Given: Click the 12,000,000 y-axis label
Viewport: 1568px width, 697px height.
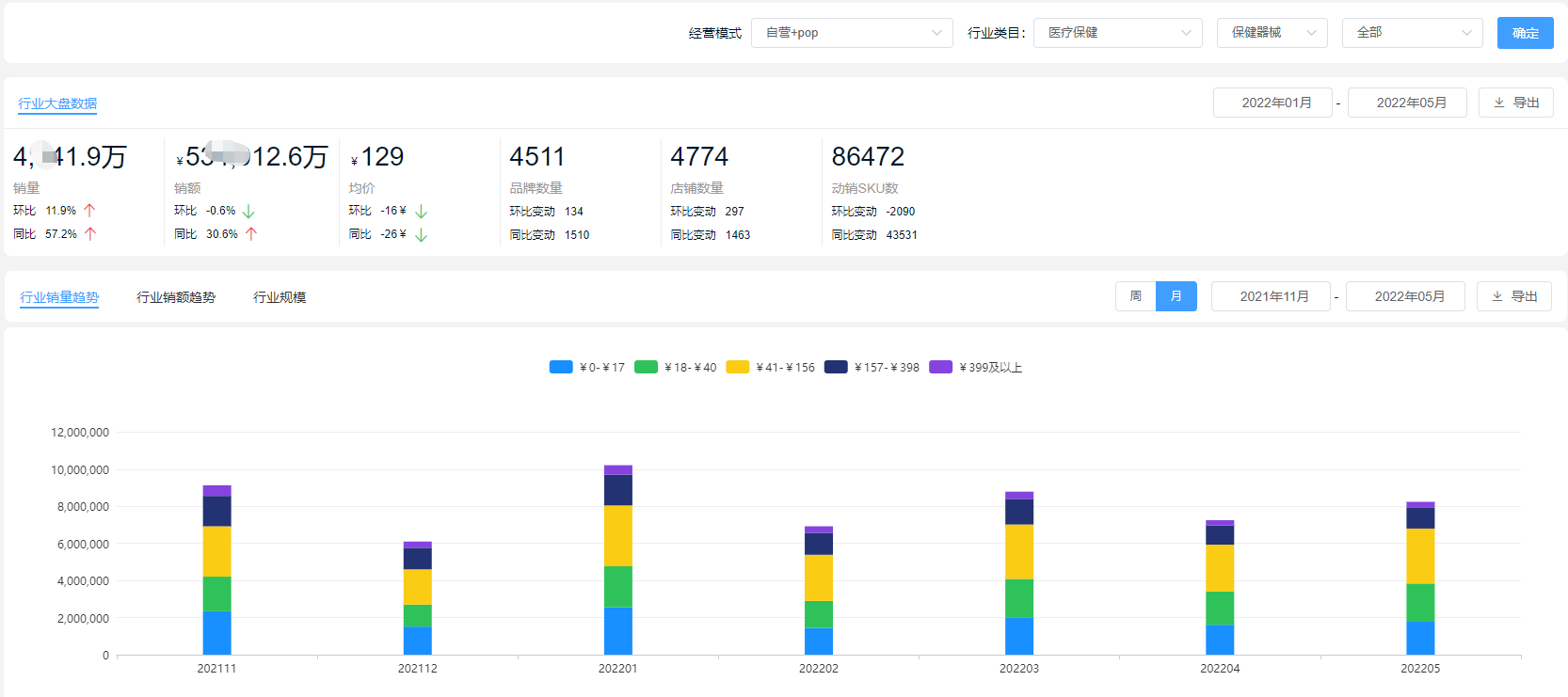Looking at the screenshot, I should [x=80, y=433].
